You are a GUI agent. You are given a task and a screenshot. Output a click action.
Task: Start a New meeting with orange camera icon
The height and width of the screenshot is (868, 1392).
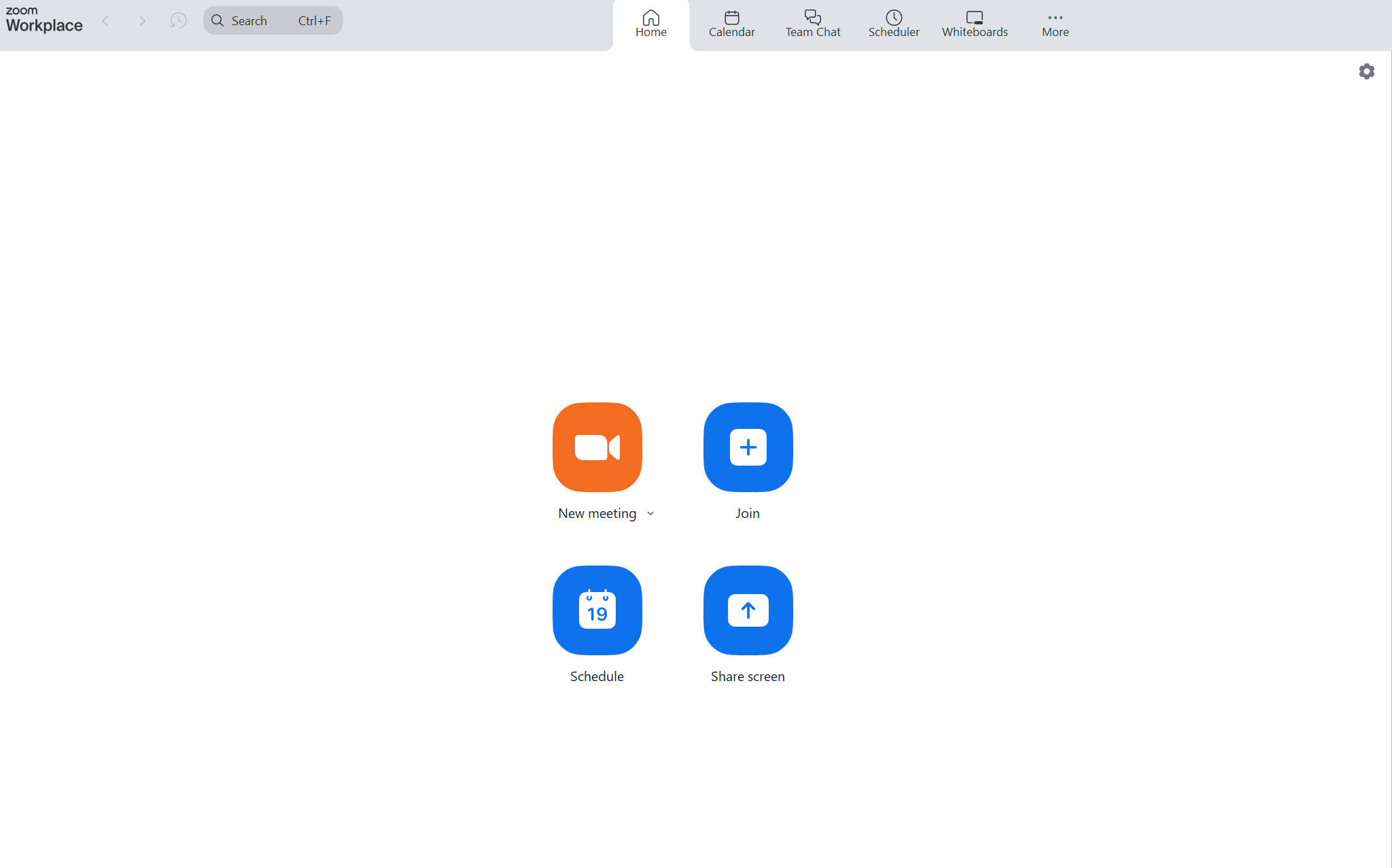597,447
